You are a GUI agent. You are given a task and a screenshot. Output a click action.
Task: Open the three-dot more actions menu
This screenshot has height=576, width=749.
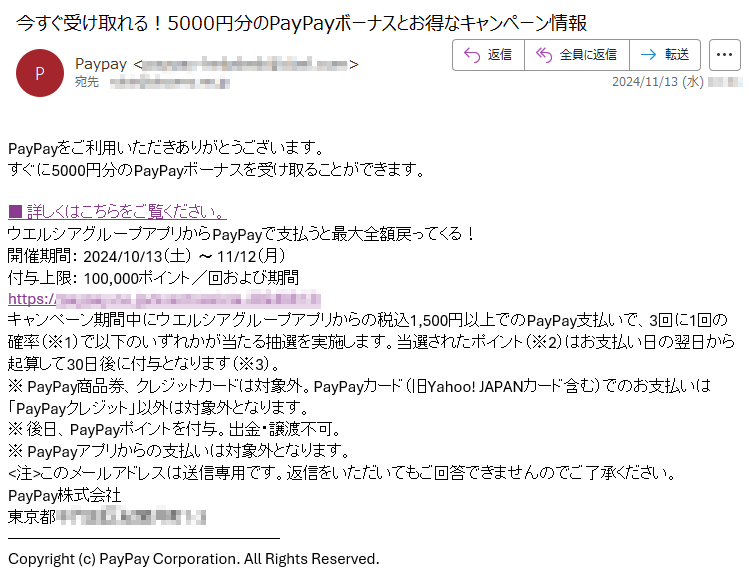[x=725, y=55]
